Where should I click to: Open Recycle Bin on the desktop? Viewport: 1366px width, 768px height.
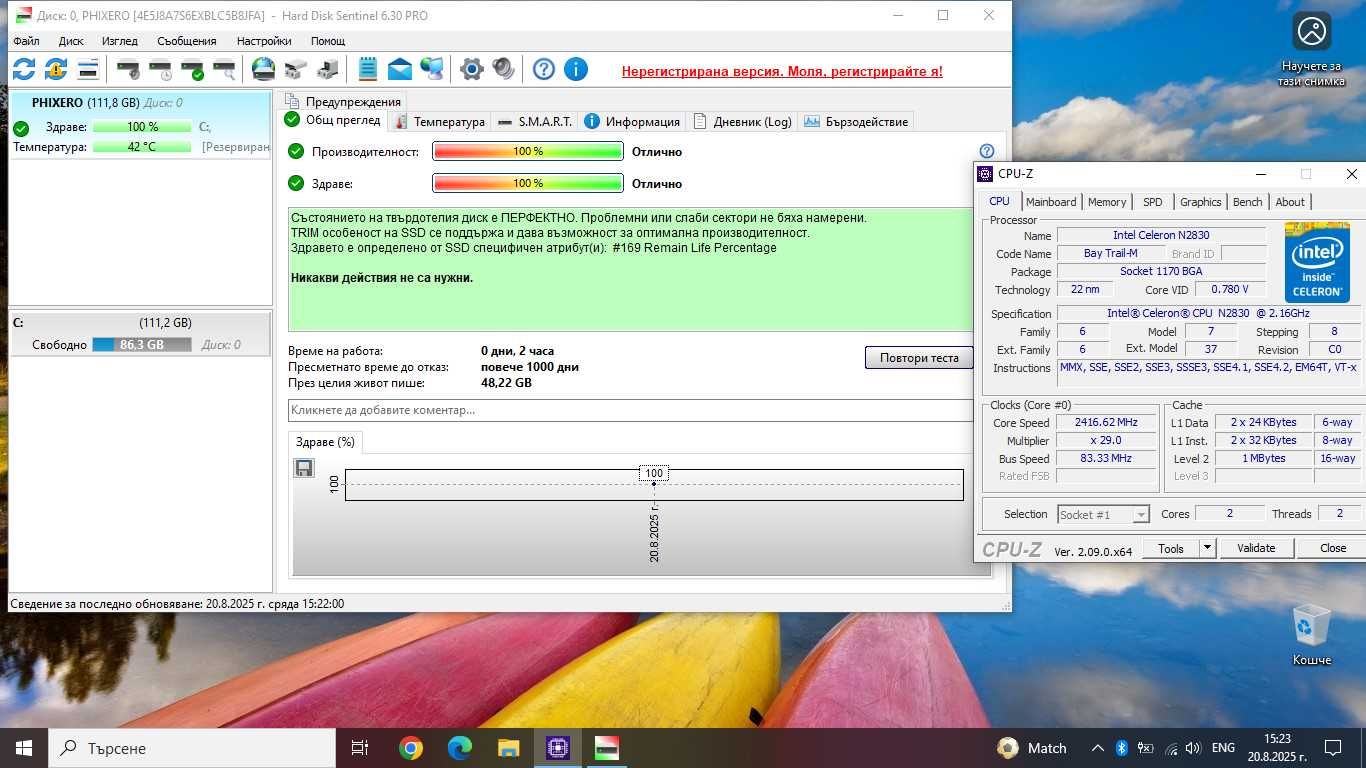[1311, 635]
